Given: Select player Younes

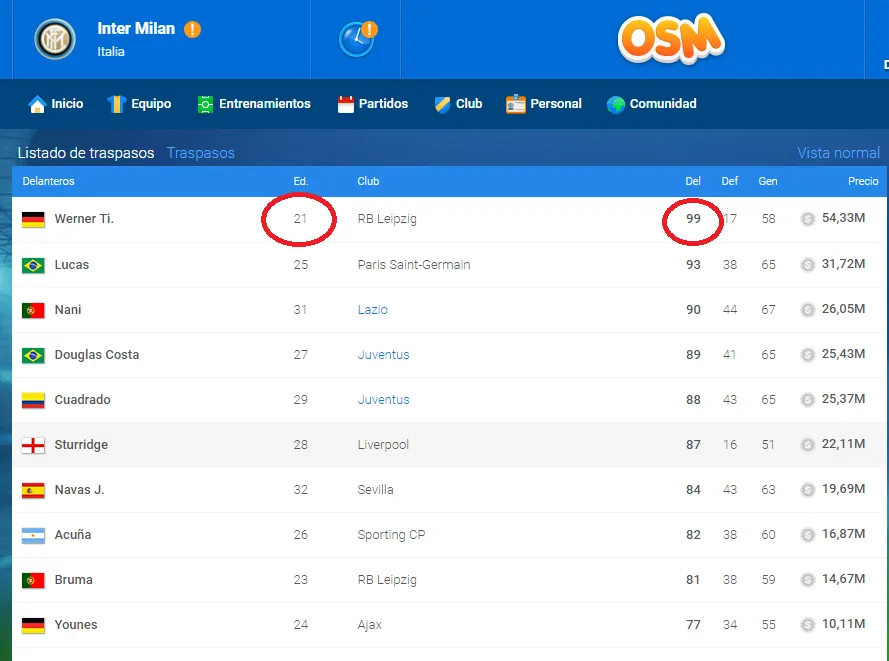Looking at the screenshot, I should 75,625.
